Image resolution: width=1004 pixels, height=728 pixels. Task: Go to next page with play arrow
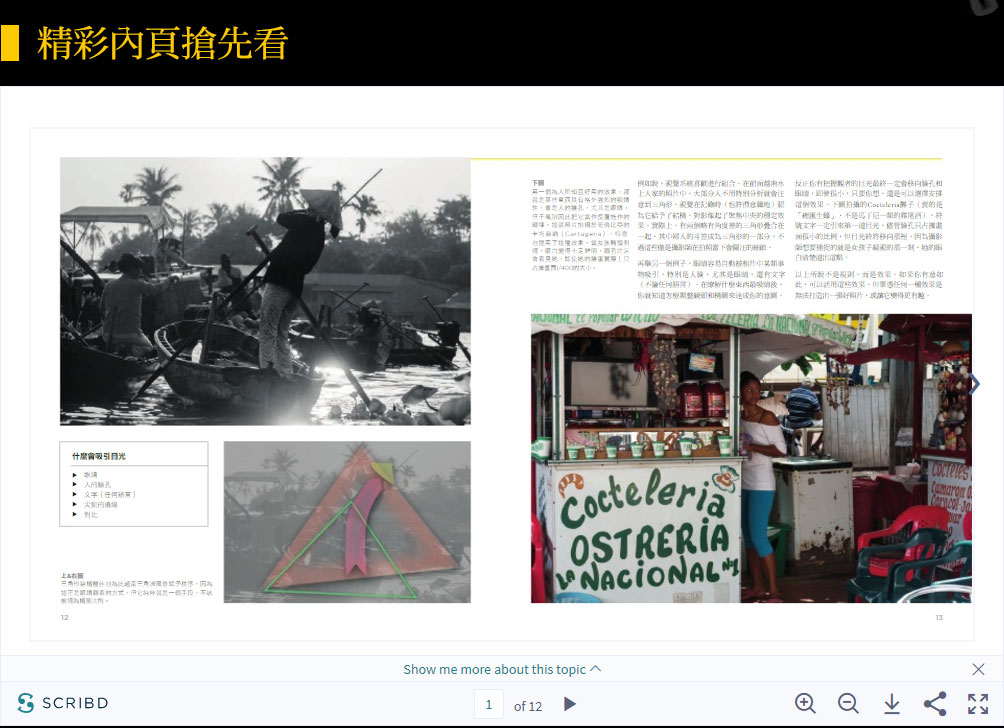(569, 704)
